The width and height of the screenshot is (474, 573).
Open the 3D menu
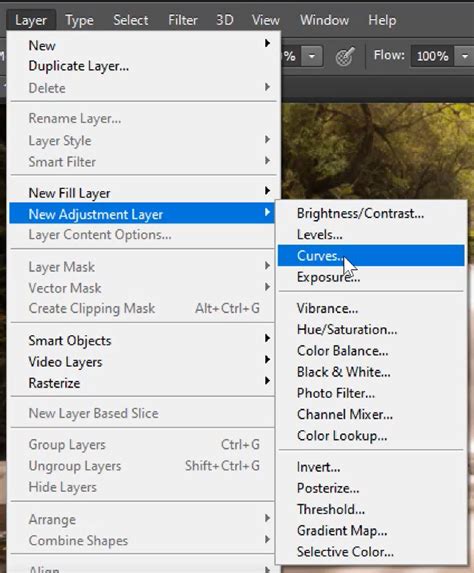click(x=224, y=20)
